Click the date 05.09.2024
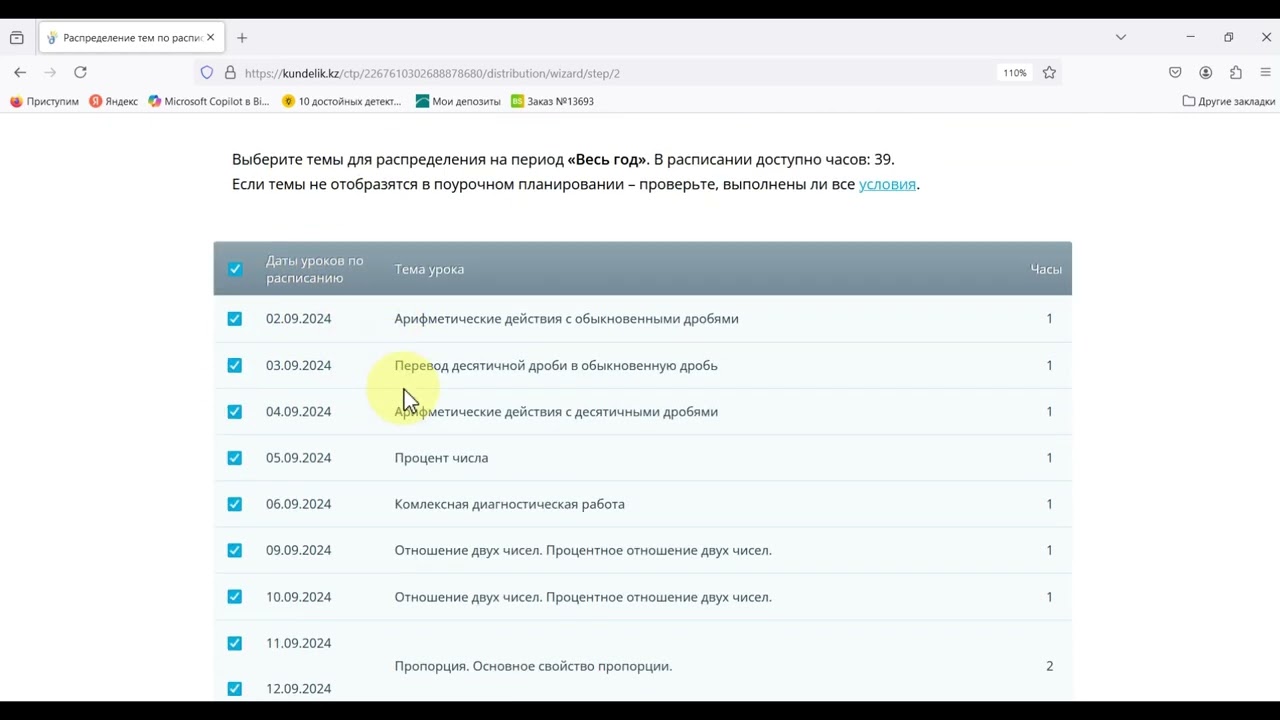 [x=298, y=458]
